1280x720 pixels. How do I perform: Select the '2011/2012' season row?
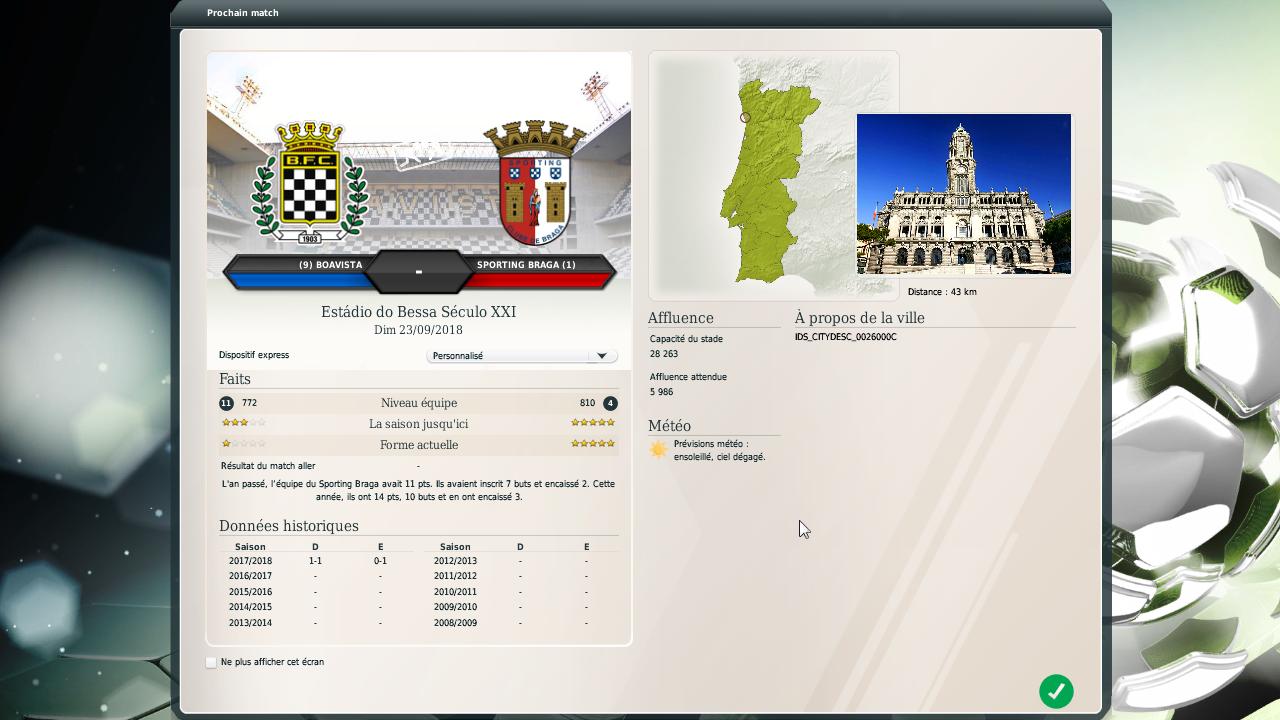click(521, 576)
